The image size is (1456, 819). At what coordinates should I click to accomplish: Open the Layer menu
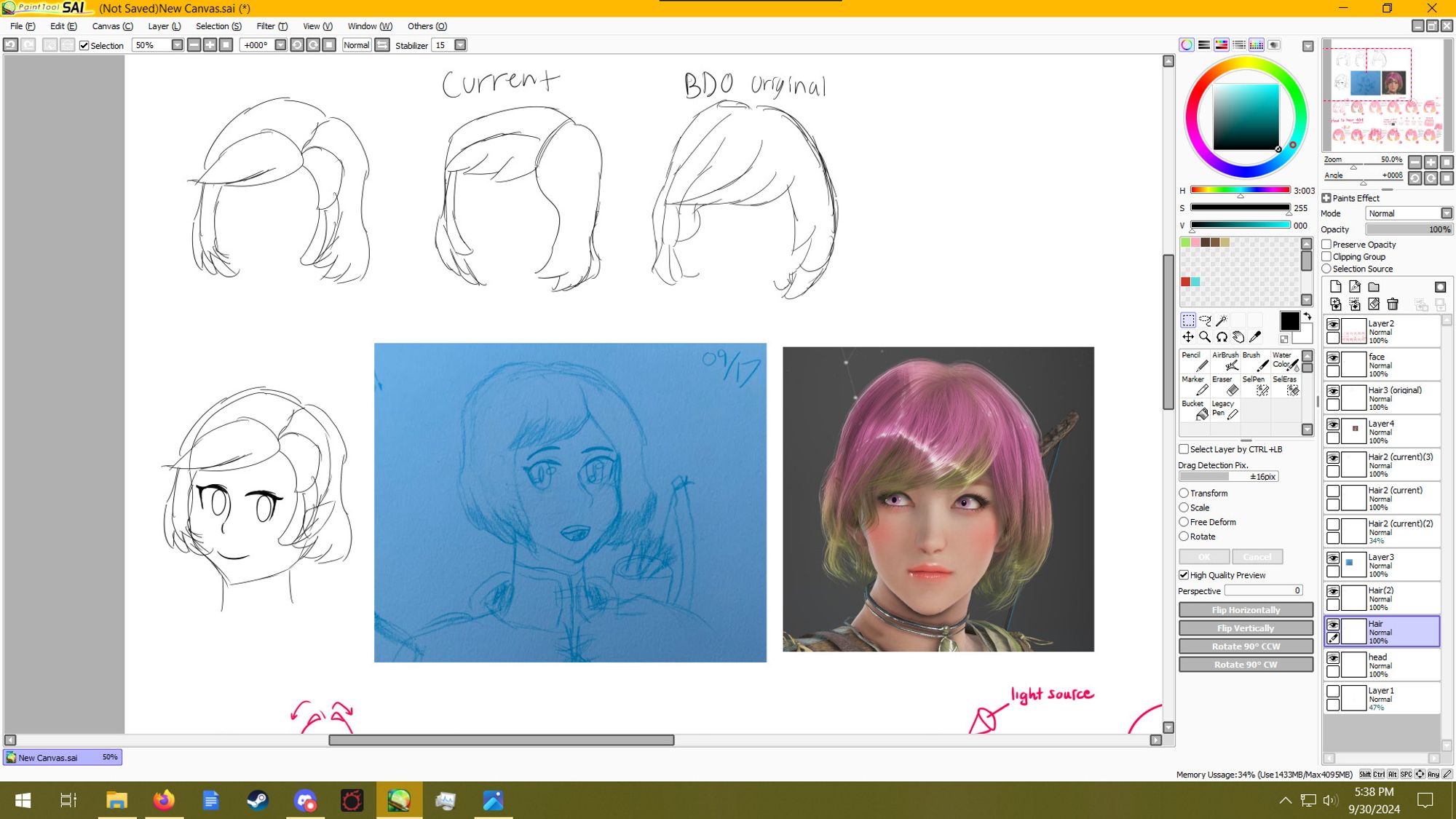[165, 26]
